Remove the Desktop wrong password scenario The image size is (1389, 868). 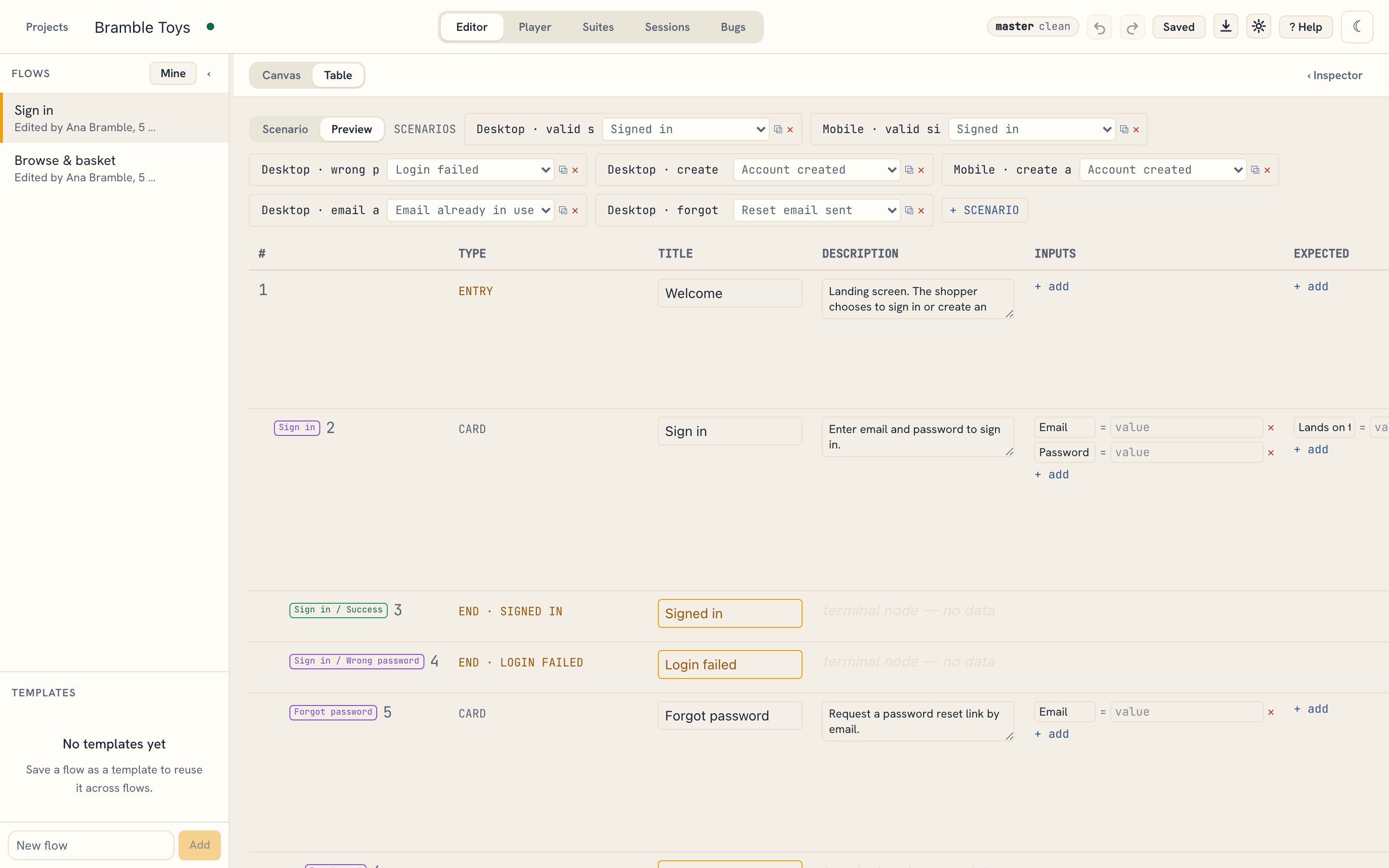tap(575, 170)
